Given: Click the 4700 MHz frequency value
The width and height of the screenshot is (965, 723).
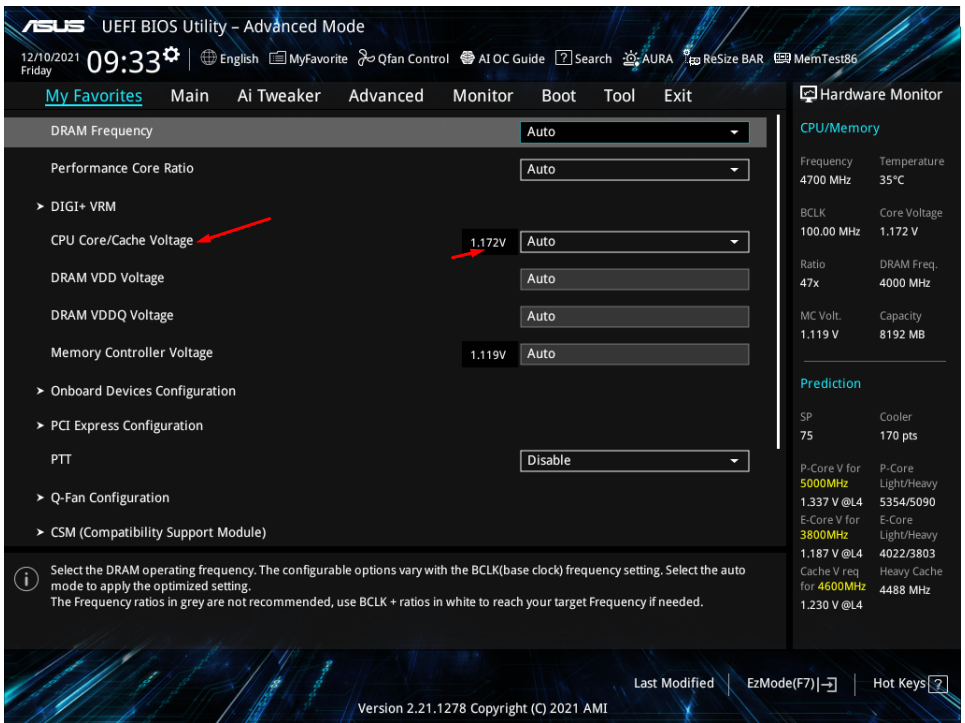Looking at the screenshot, I should (825, 180).
